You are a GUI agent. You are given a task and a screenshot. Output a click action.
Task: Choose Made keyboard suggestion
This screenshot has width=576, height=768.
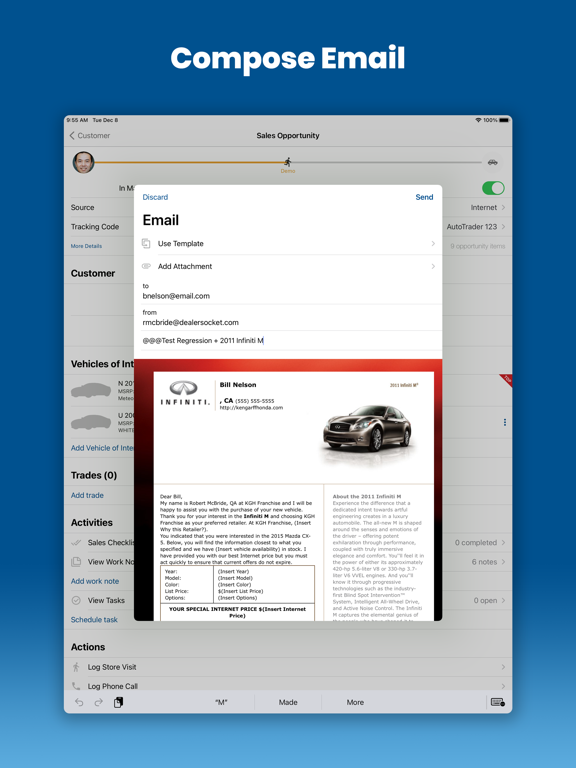pos(288,702)
